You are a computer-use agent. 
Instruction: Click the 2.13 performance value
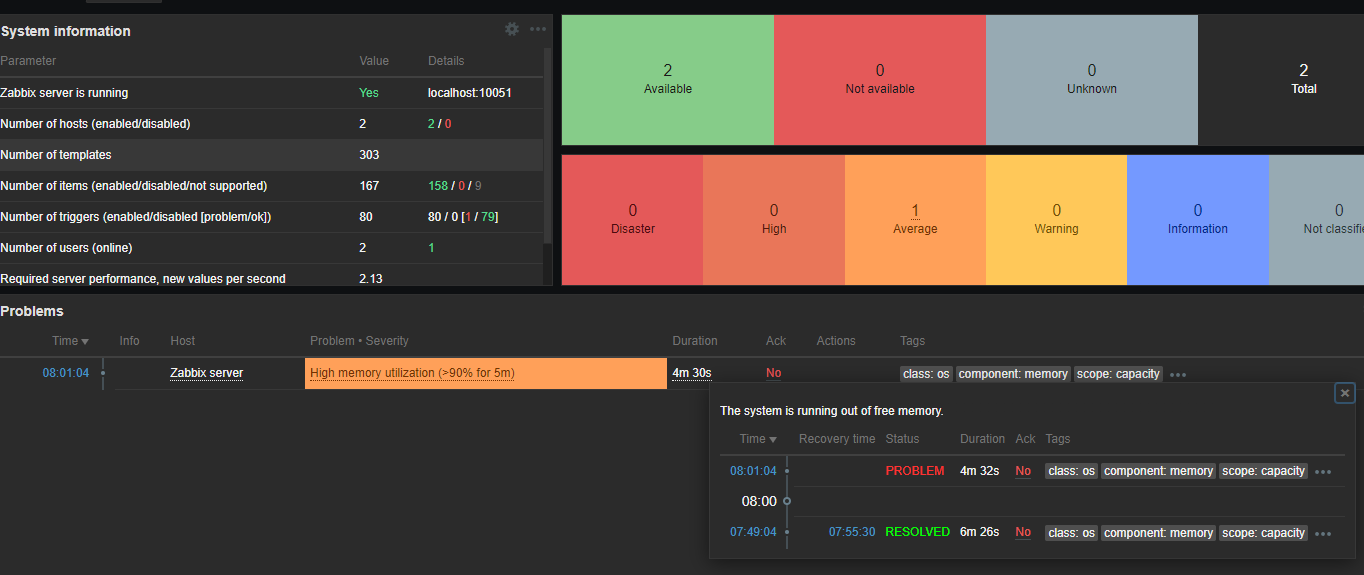coord(371,279)
